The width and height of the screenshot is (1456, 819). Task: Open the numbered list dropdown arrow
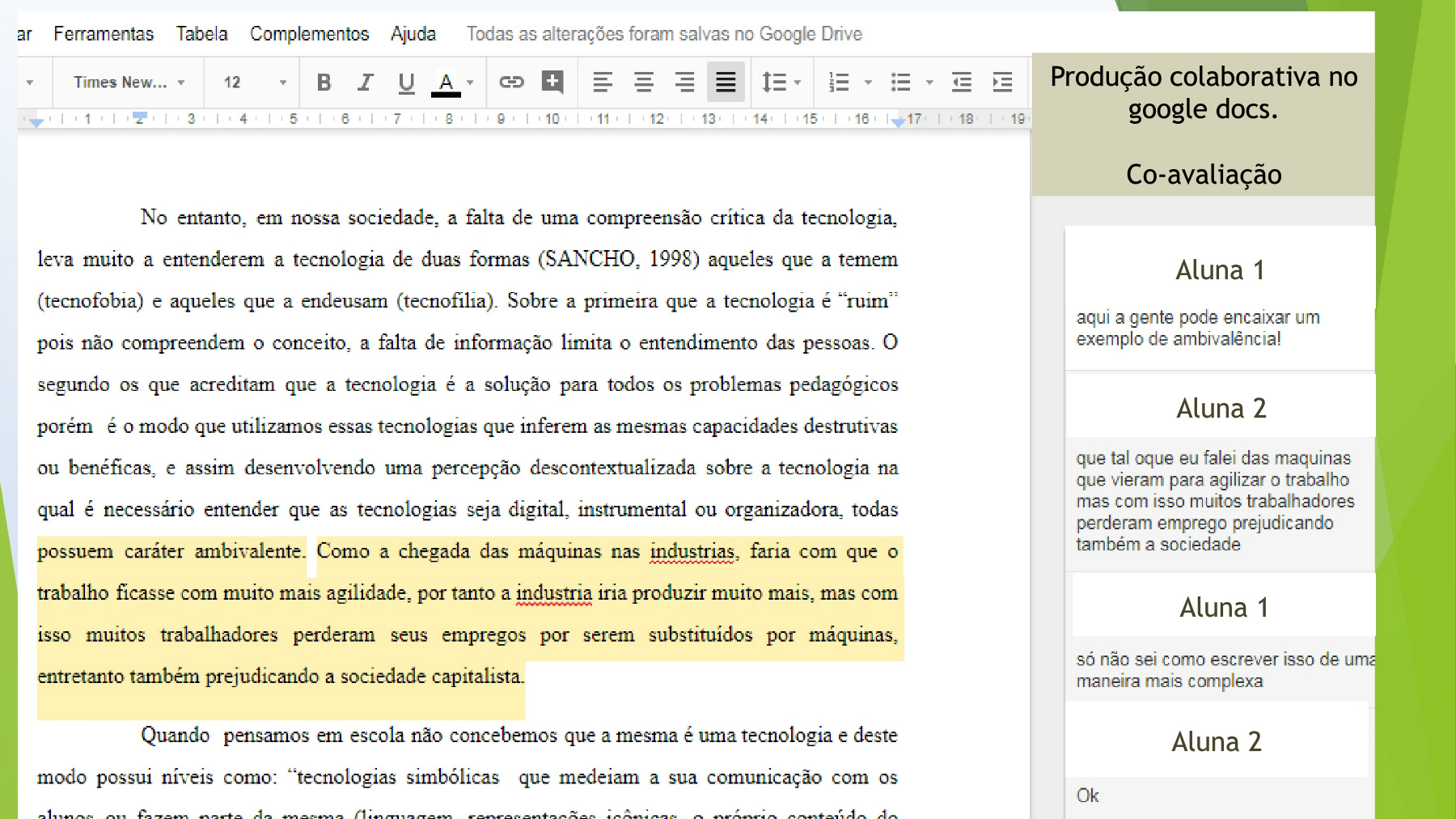(868, 83)
